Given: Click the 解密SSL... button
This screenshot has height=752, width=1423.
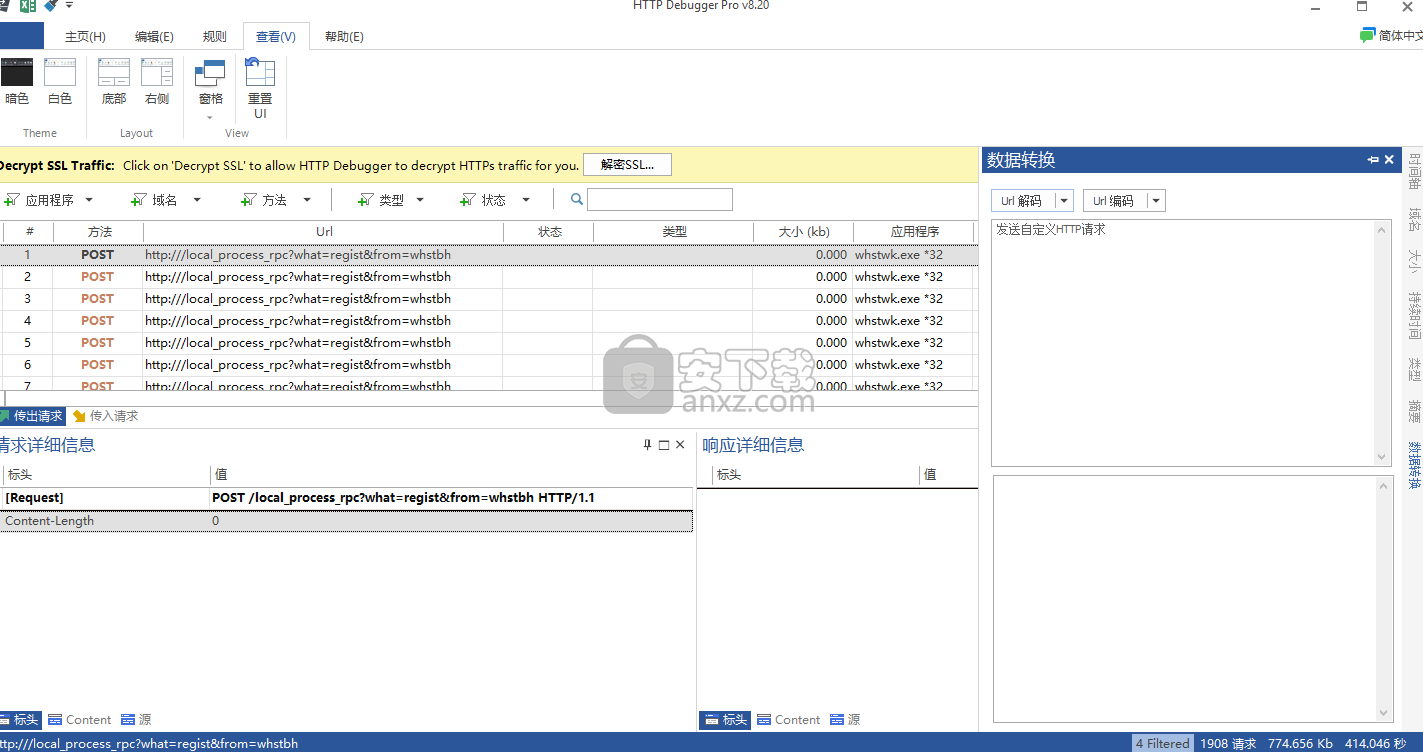Looking at the screenshot, I should [627, 165].
